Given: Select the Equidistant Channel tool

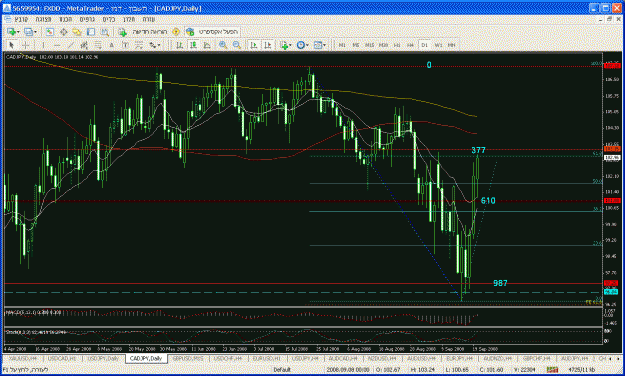Looking at the screenshot, I should [x=84, y=45].
